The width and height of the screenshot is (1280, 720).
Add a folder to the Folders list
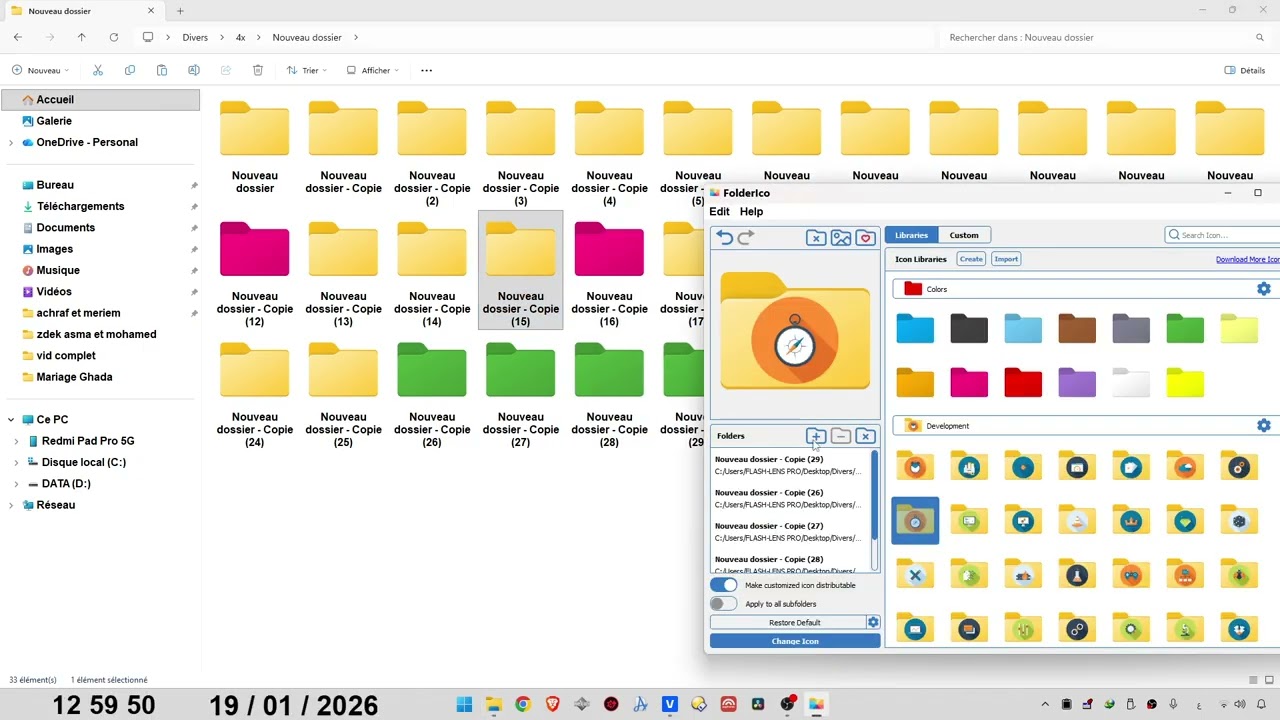pyautogui.click(x=816, y=436)
